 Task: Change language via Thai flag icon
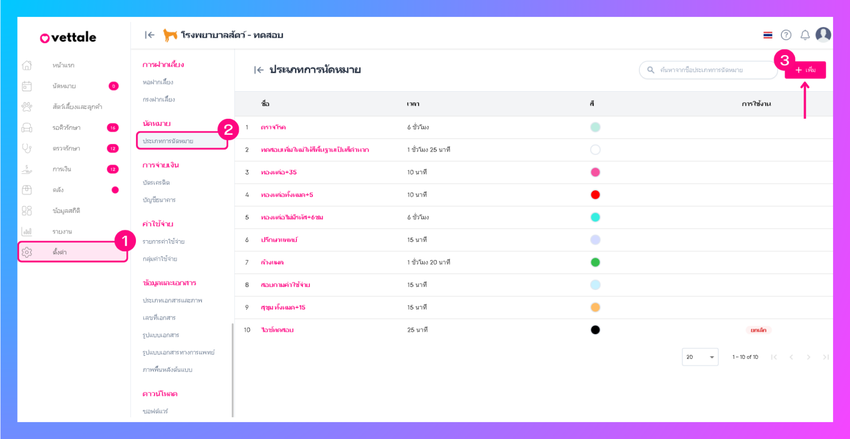pos(768,35)
